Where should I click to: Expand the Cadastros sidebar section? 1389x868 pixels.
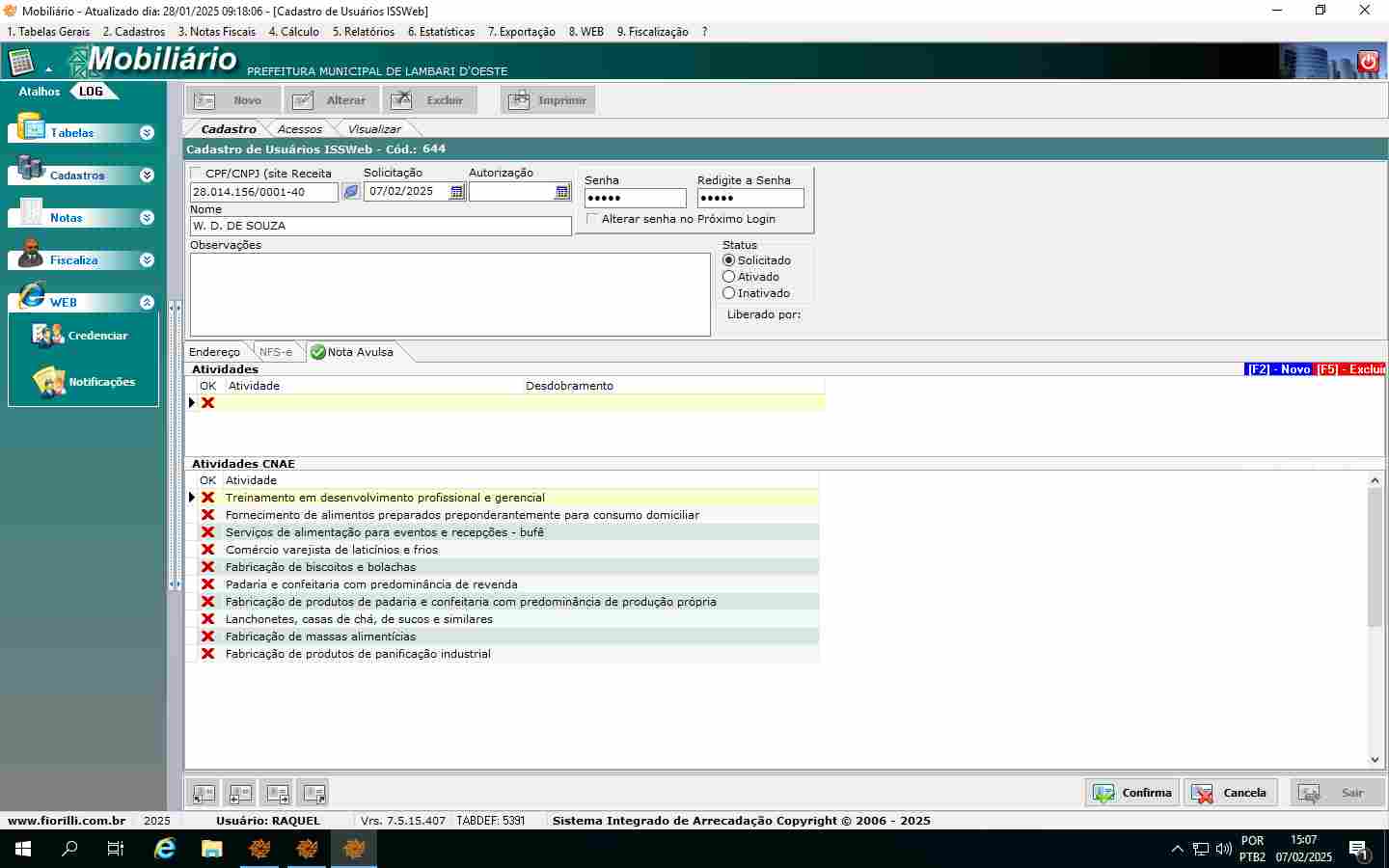click(x=147, y=176)
